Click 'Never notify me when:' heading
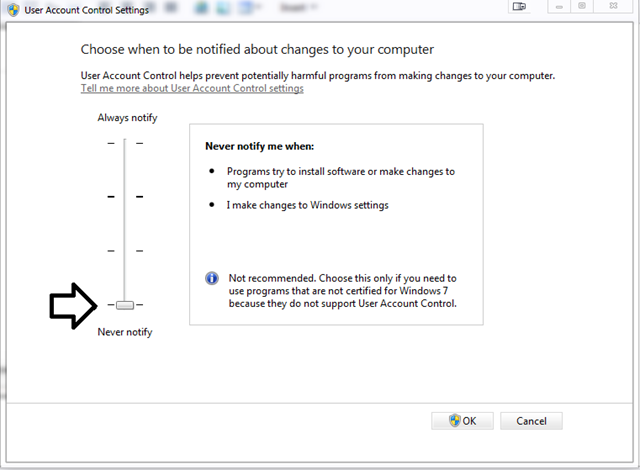 [x=260, y=146]
